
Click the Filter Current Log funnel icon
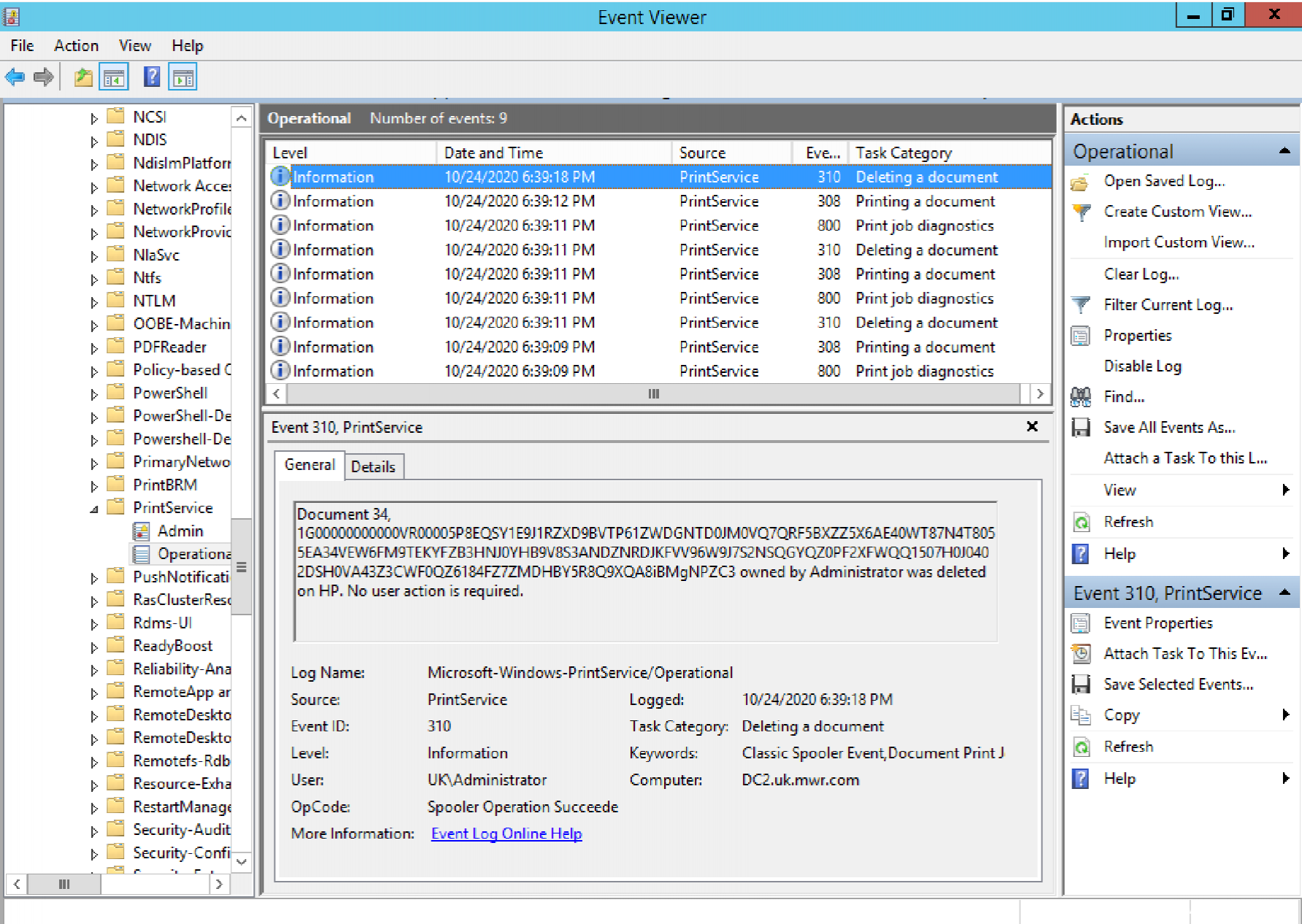(x=1081, y=305)
